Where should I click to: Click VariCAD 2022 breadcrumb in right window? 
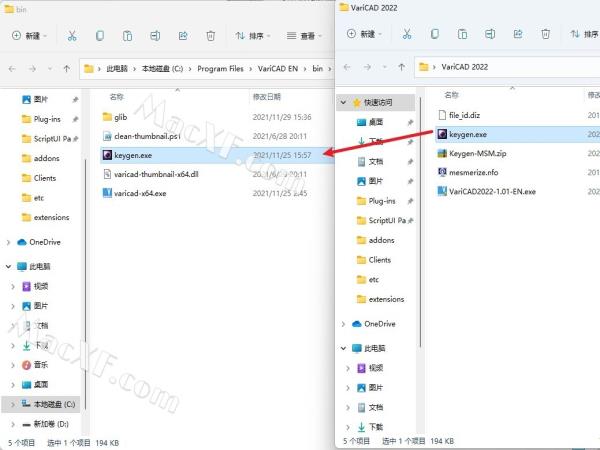tap(465, 67)
